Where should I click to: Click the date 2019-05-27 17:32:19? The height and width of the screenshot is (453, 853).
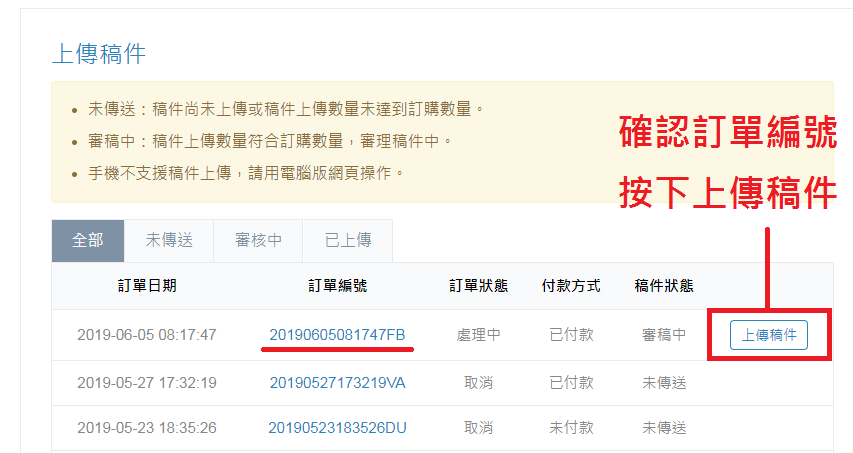(147, 383)
